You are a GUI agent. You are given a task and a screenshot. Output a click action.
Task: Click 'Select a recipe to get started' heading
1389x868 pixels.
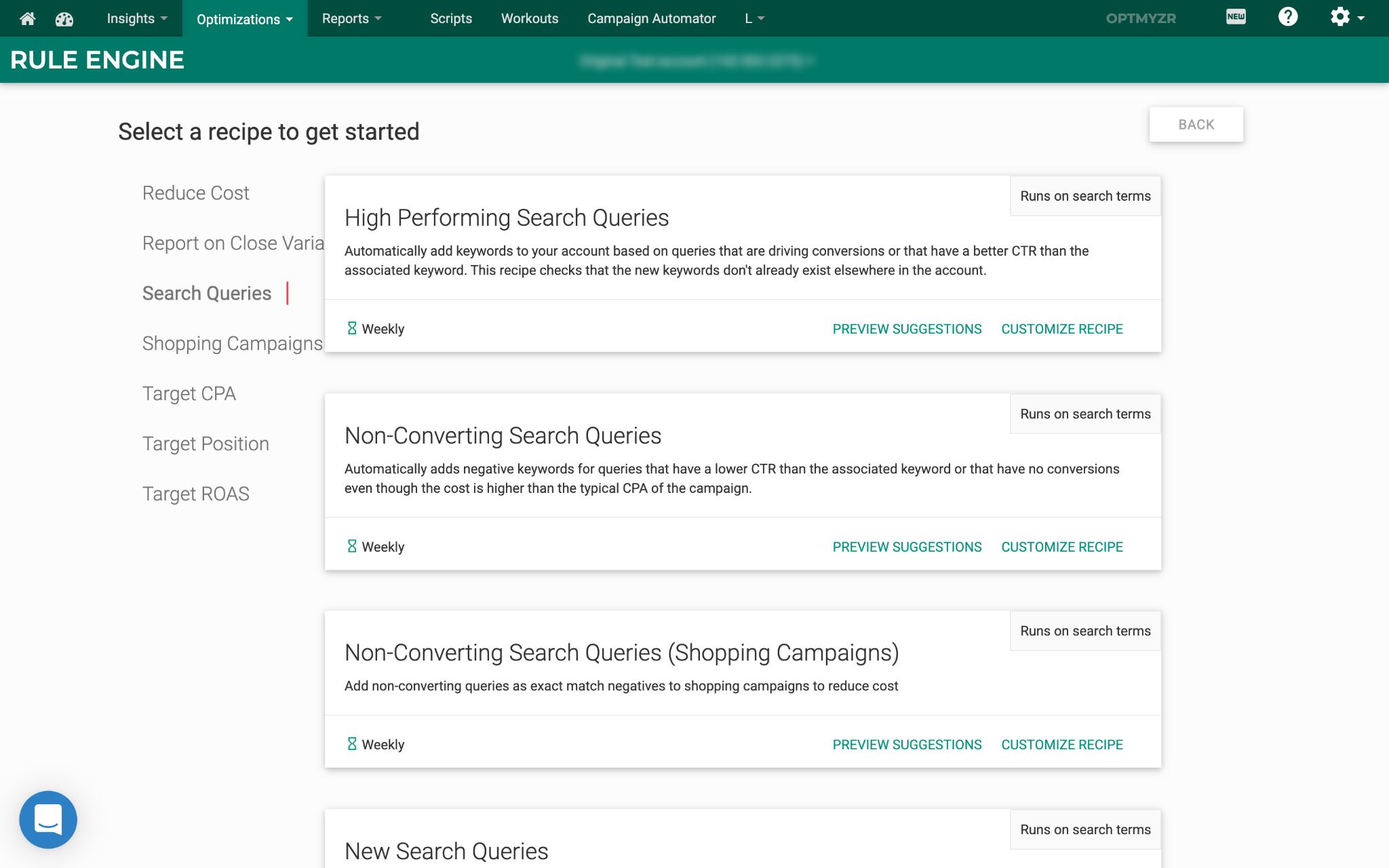point(269,132)
